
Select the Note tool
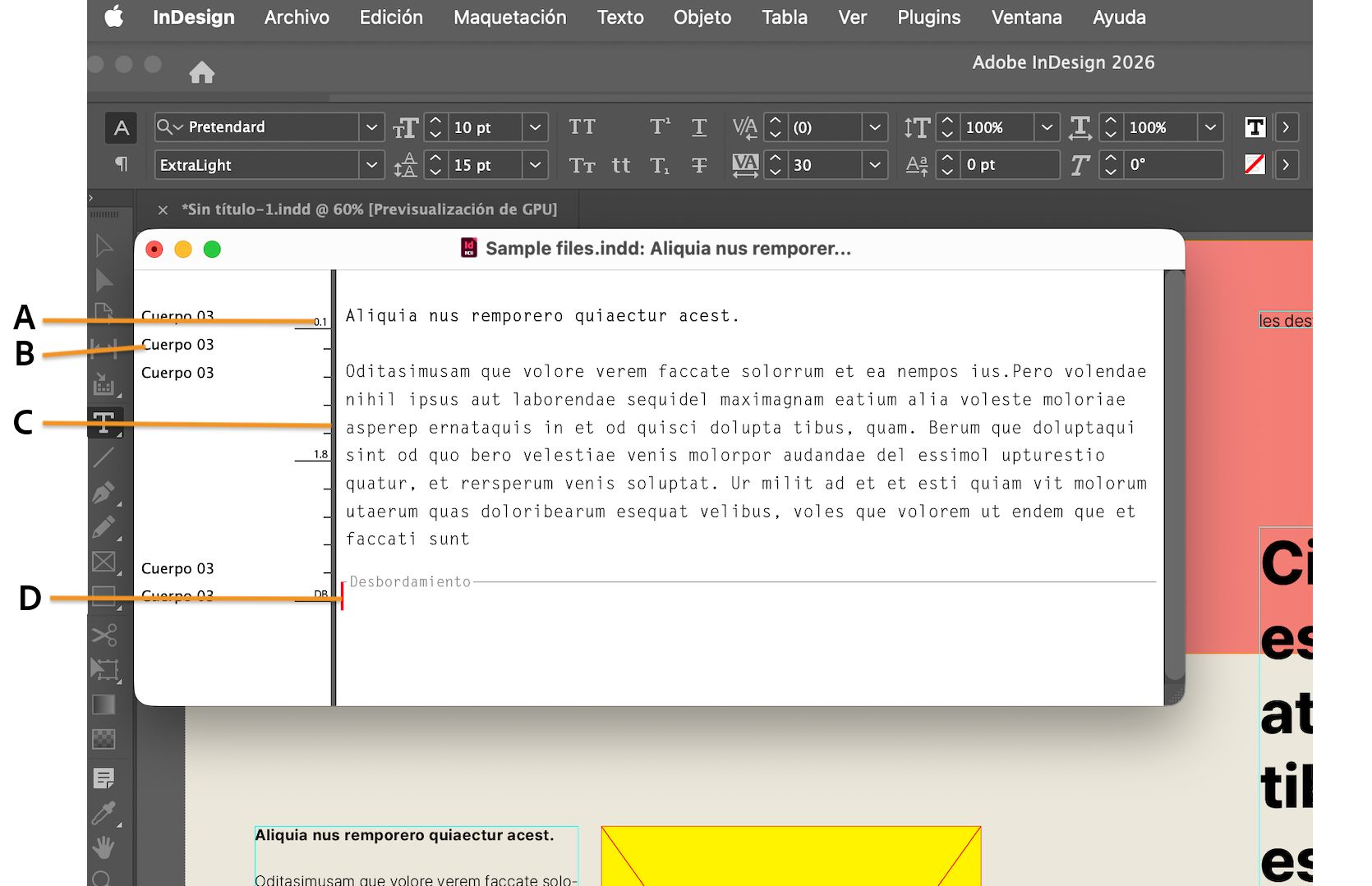[104, 778]
